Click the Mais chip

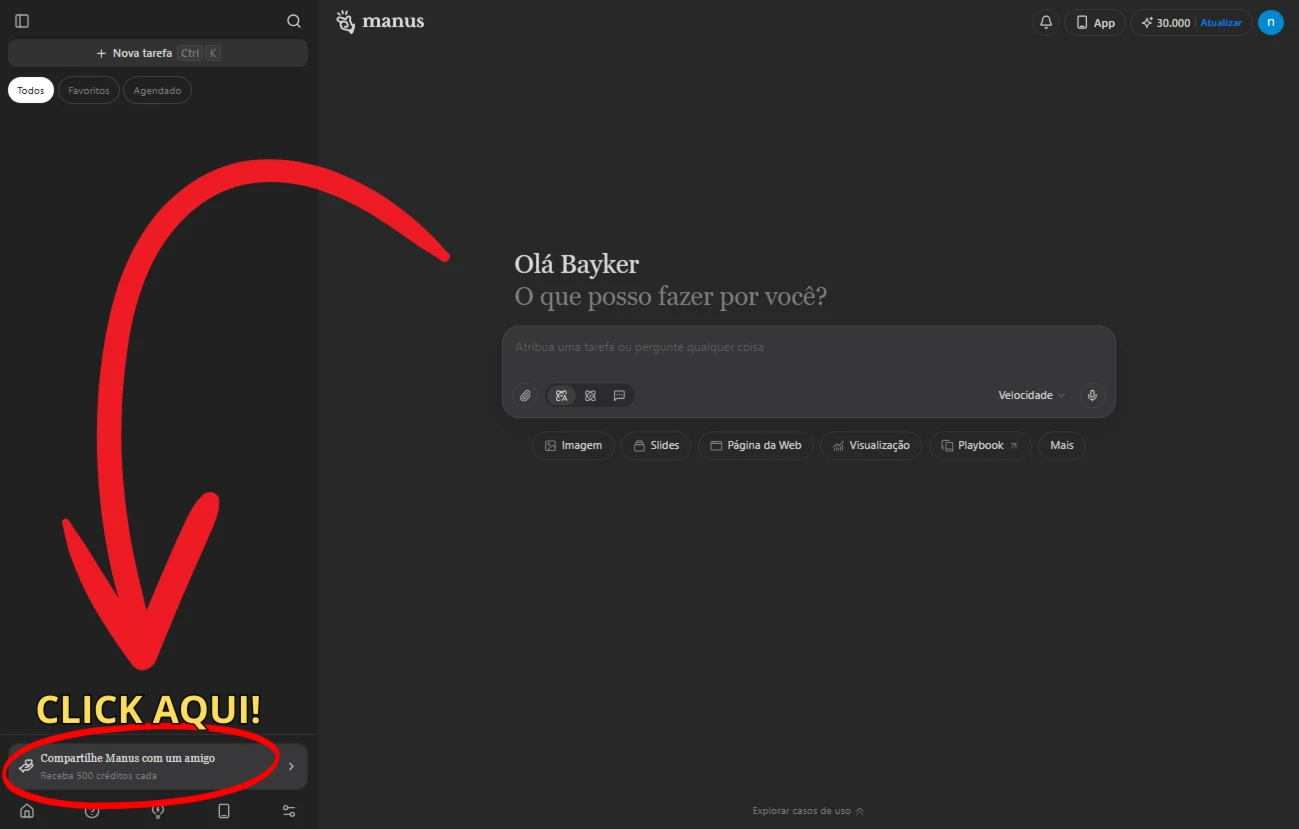(x=1062, y=446)
